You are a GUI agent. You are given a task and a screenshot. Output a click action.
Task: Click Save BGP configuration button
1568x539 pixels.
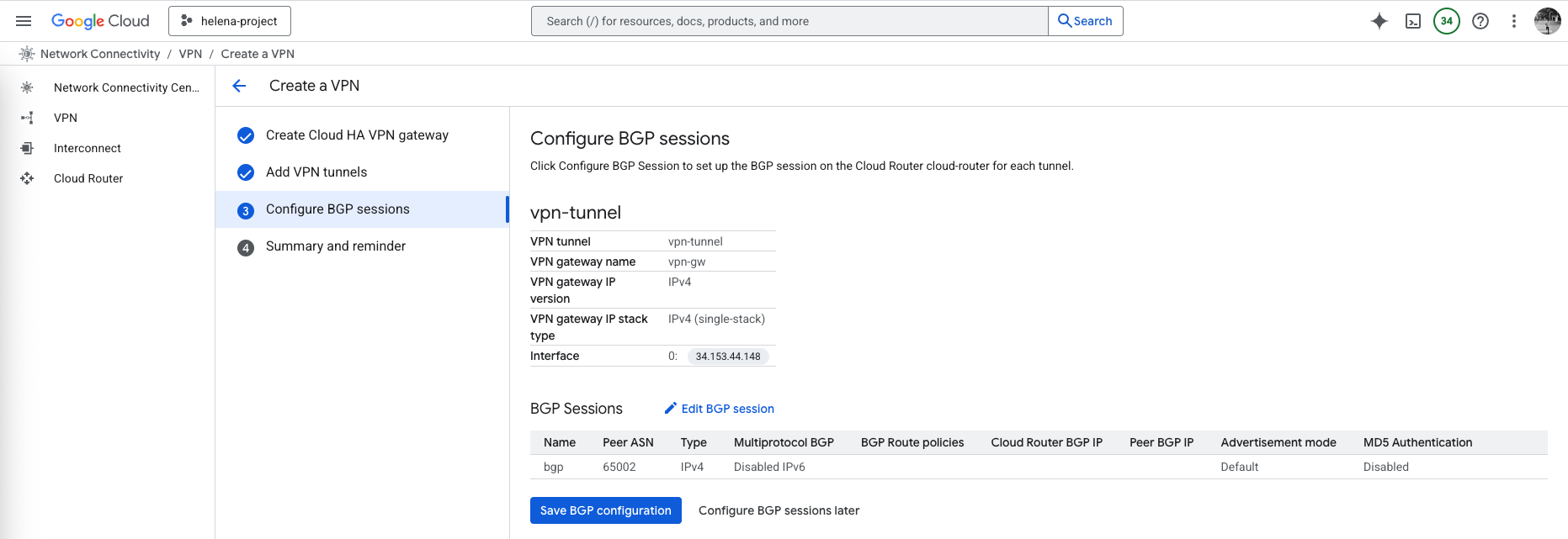coord(605,510)
